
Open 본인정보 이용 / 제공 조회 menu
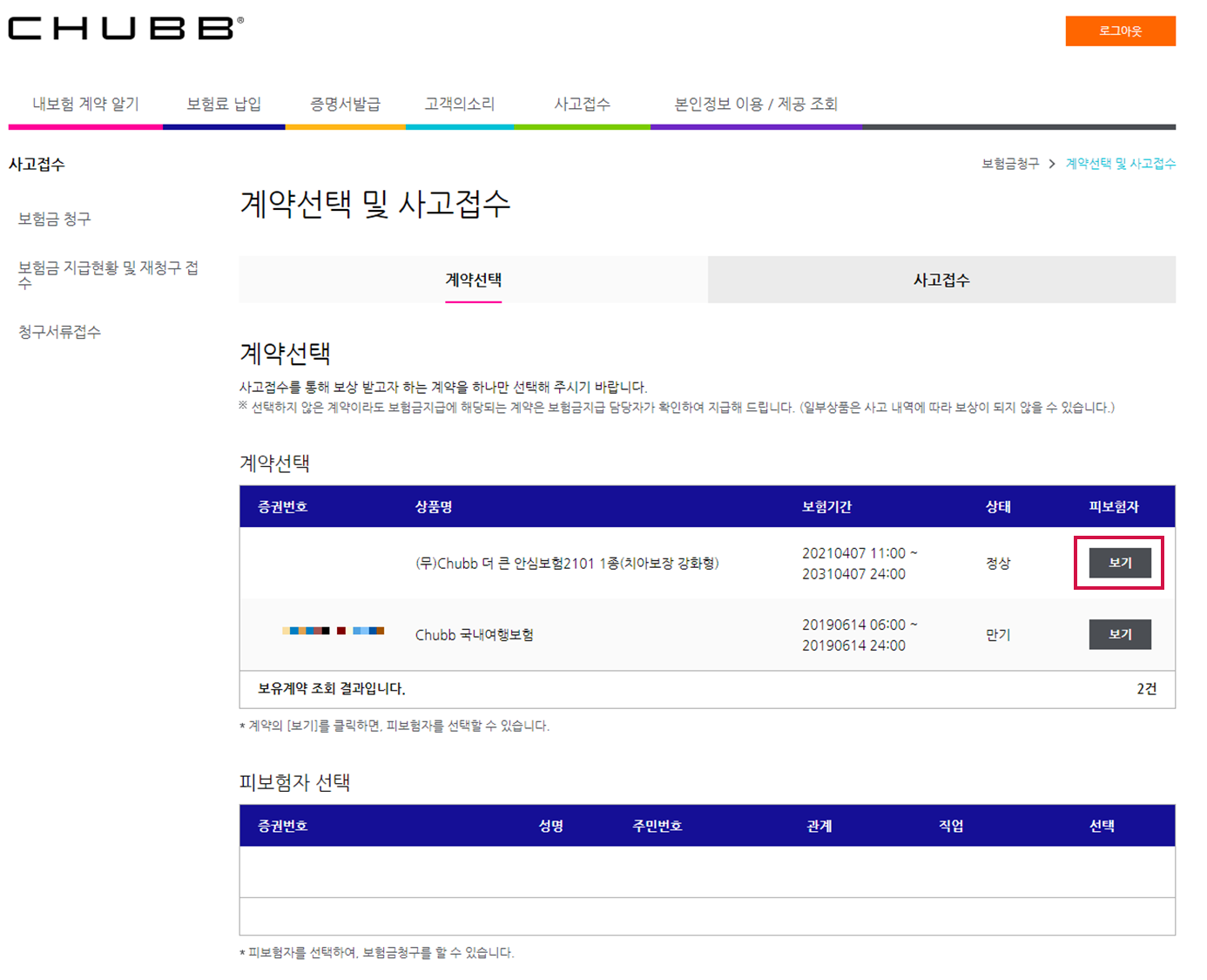click(x=756, y=104)
